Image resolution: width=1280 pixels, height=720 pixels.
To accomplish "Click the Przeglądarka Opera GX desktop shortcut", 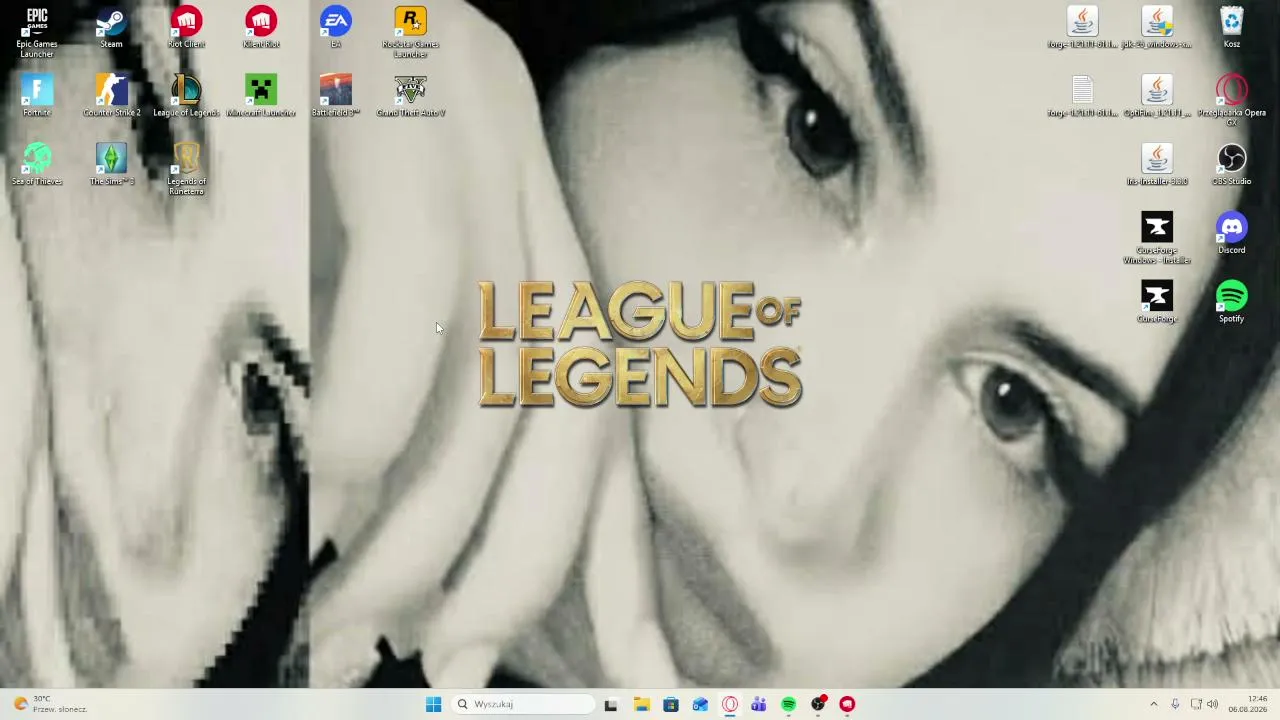I will click(x=1232, y=100).
